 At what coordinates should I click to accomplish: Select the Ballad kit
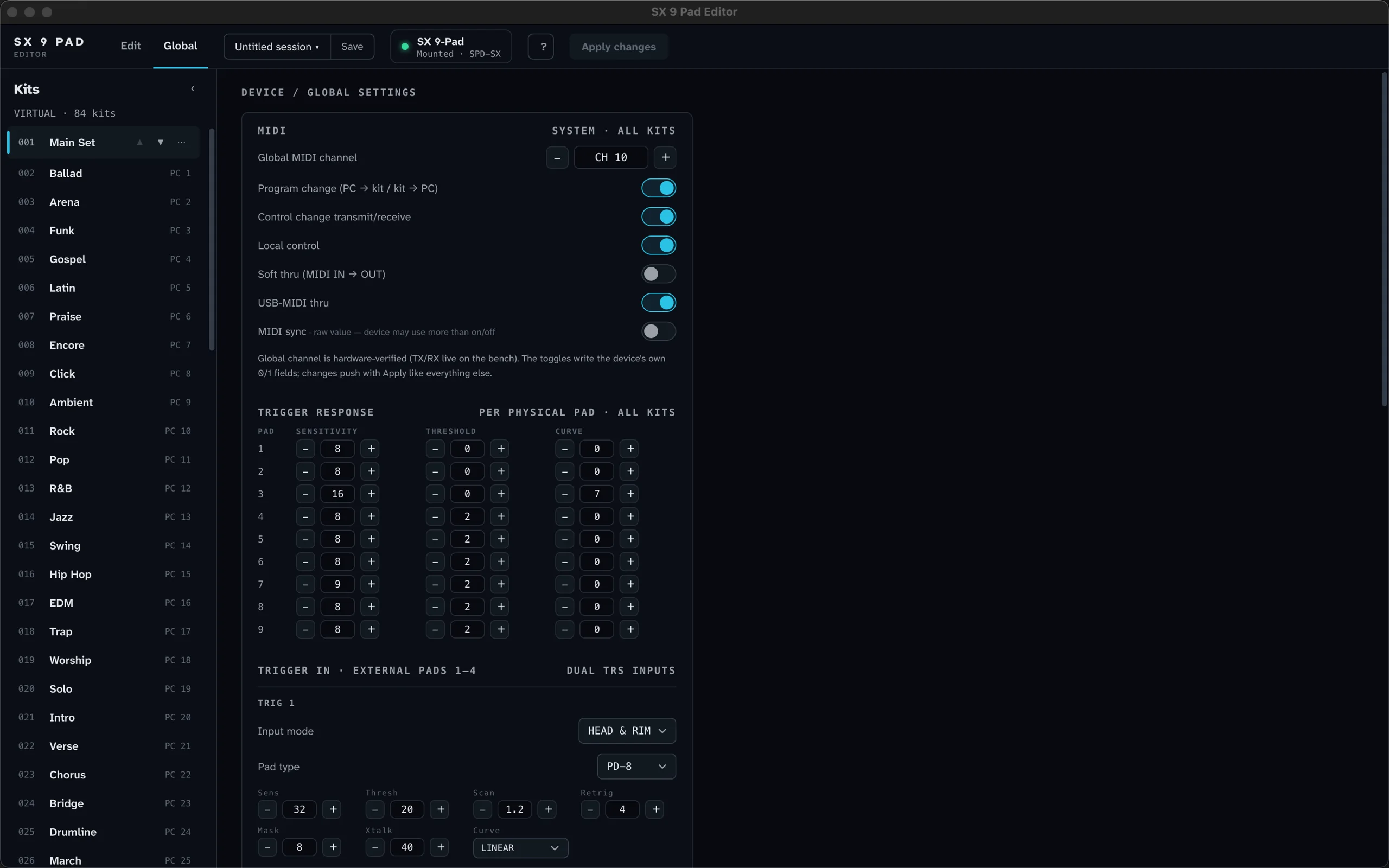103,174
